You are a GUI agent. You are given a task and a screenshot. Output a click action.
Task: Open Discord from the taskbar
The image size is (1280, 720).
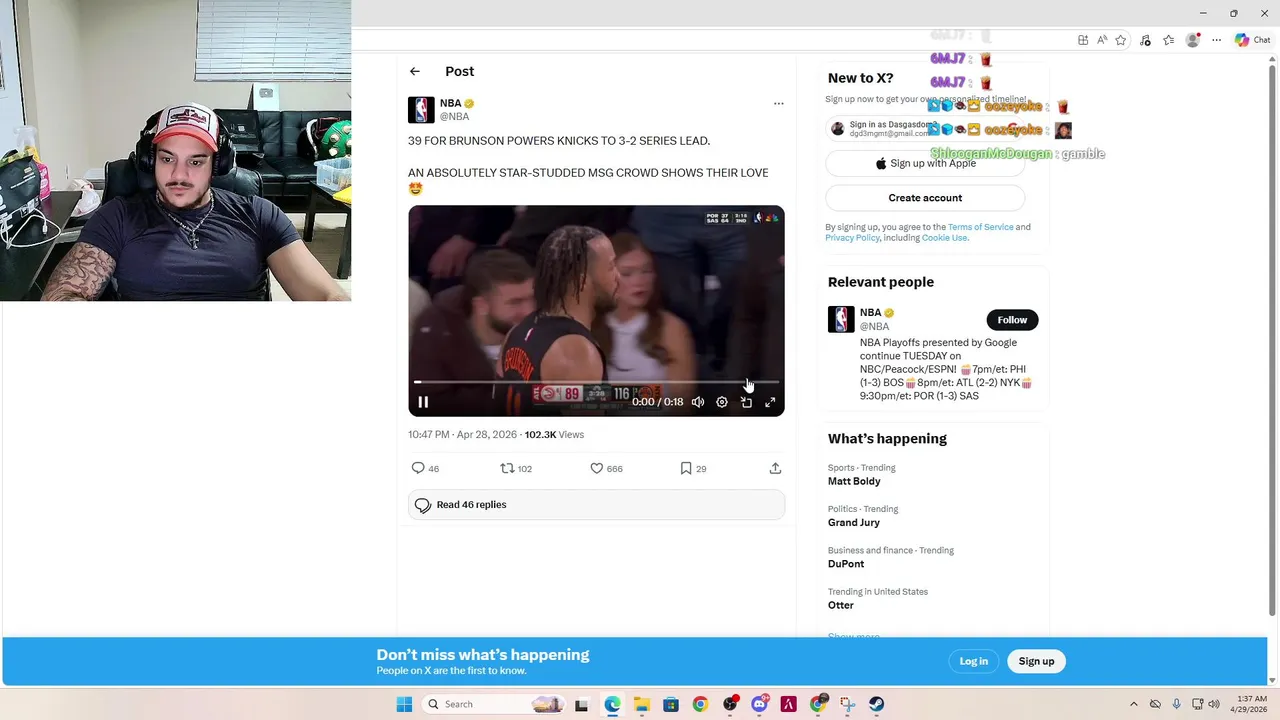(x=759, y=704)
